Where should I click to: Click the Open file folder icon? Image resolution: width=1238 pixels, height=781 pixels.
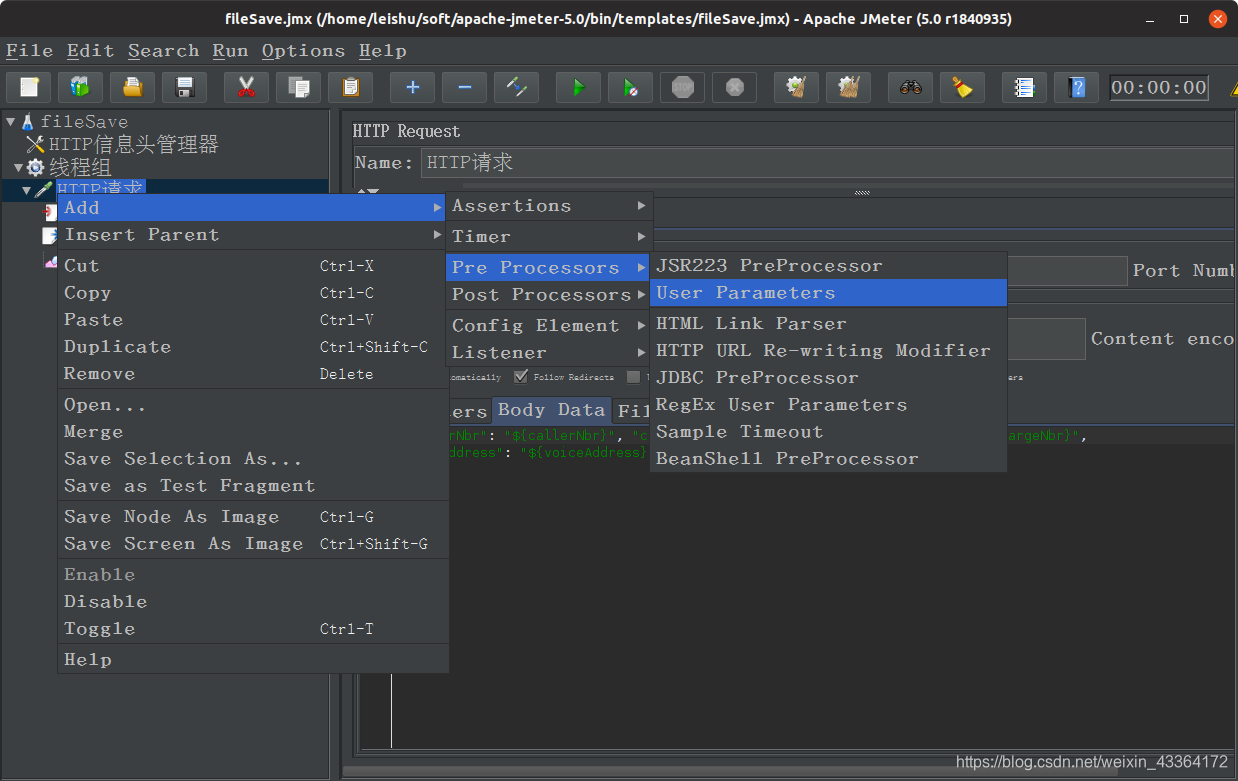132,87
